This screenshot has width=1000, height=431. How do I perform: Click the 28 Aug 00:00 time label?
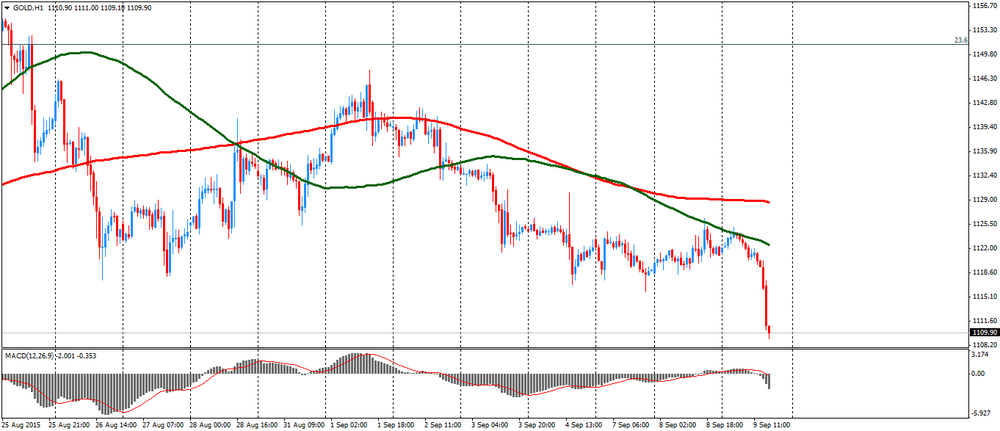(x=211, y=423)
